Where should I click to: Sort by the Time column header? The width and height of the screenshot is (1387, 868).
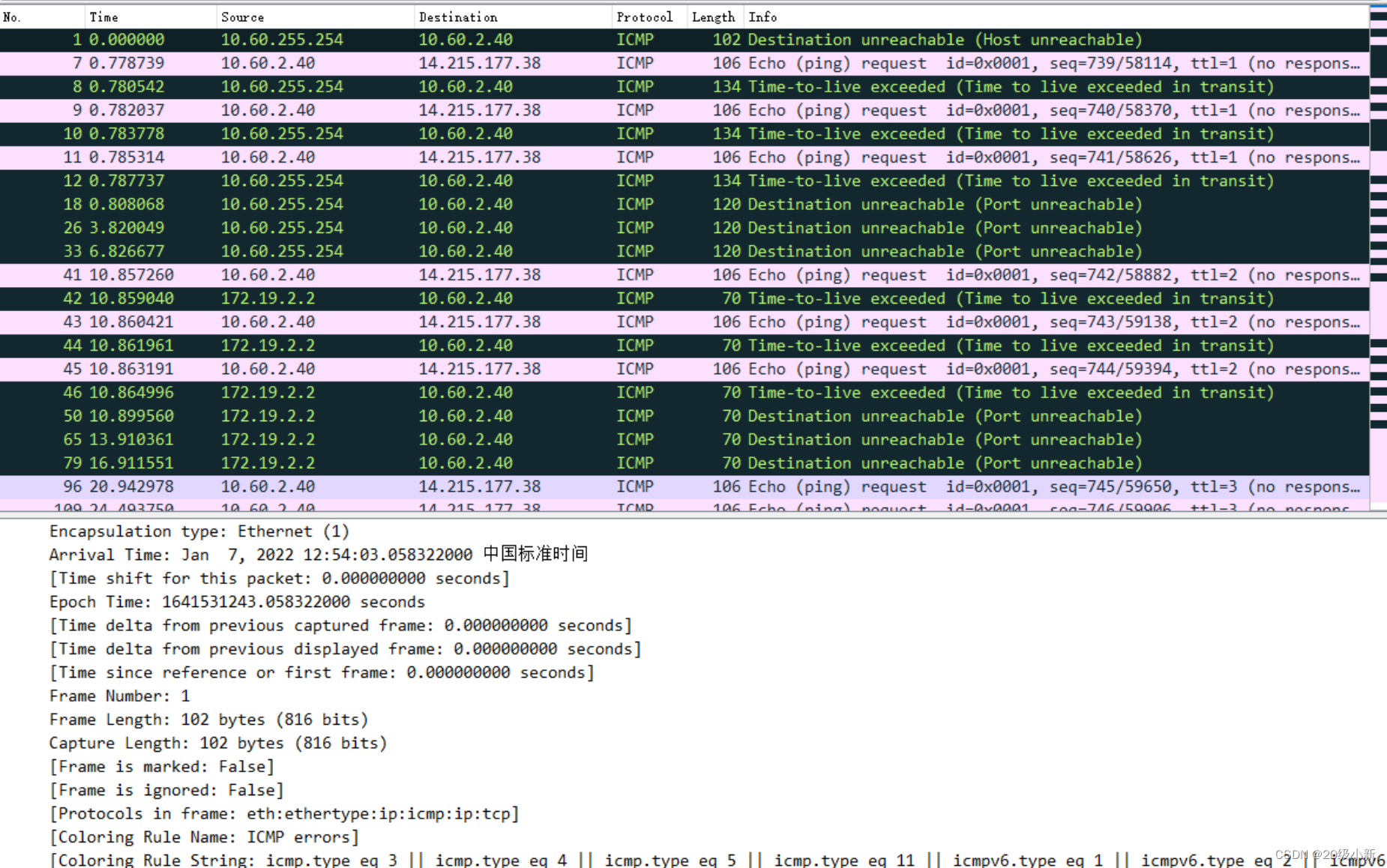coord(151,16)
